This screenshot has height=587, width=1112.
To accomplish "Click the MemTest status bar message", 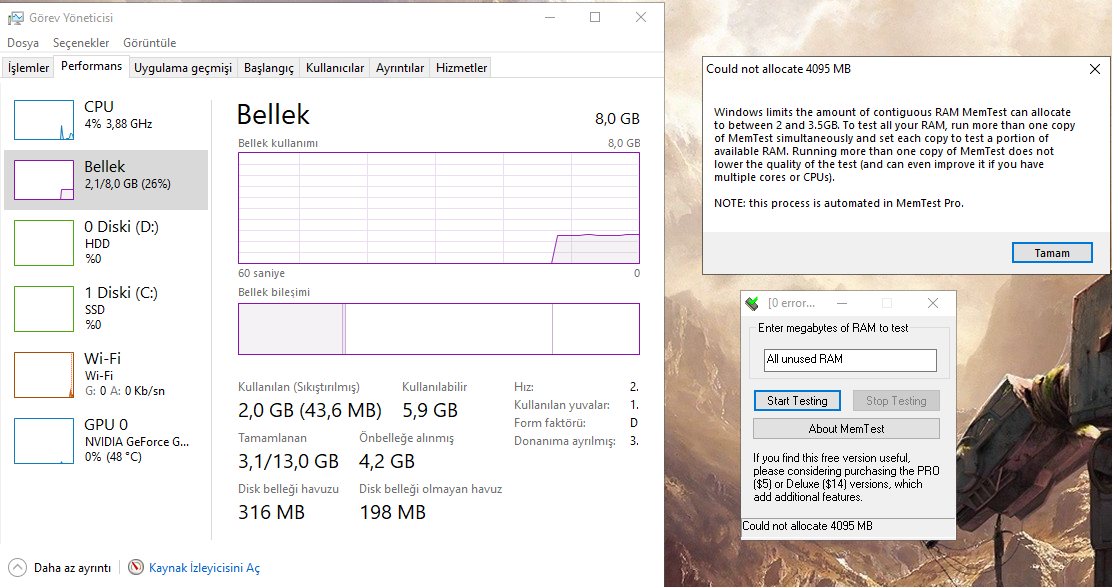I will coord(807,526).
